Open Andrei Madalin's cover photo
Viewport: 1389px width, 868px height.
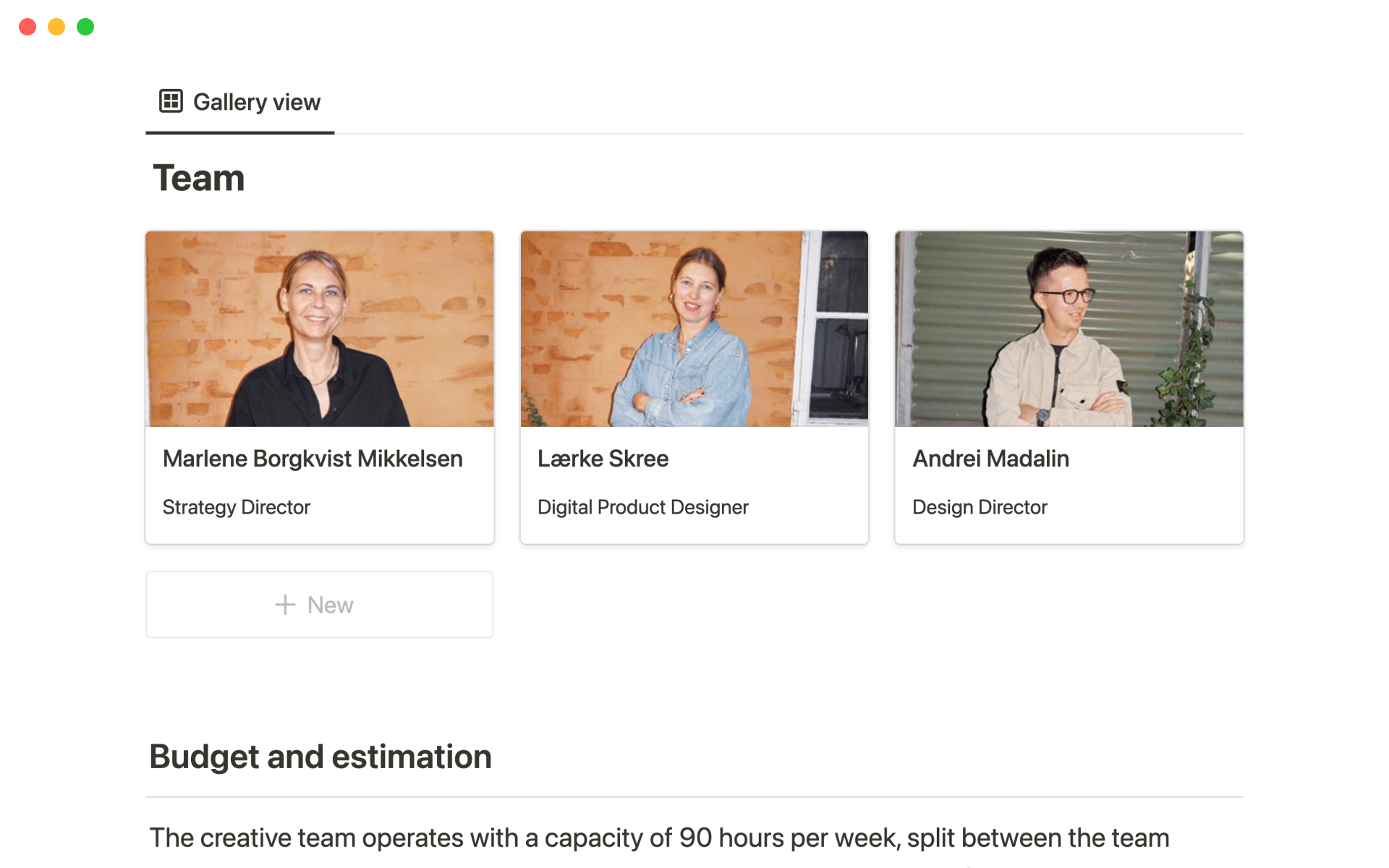[1069, 329]
